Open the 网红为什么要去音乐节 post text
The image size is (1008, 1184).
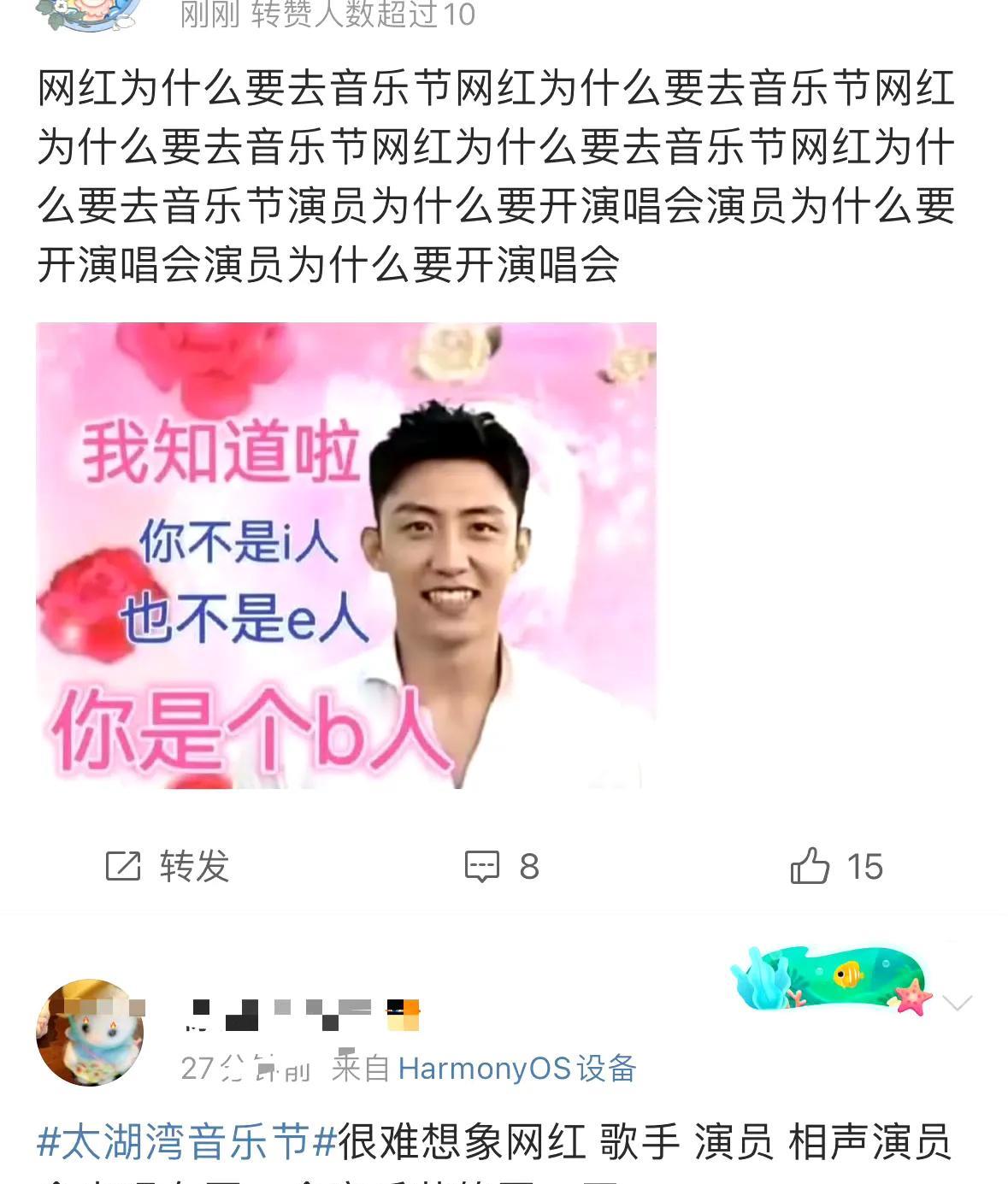(496, 177)
